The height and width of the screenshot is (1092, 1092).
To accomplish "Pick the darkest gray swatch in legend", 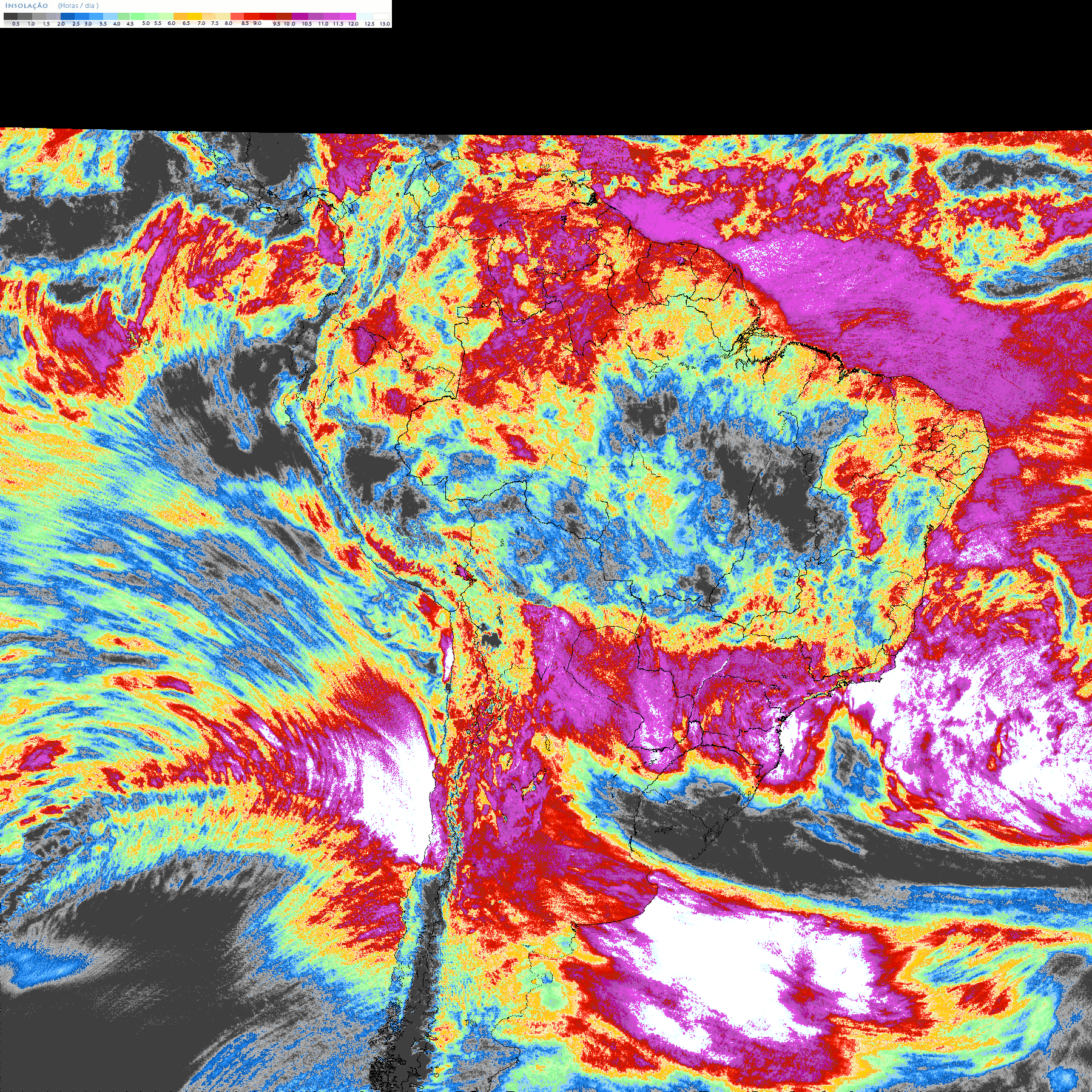I will [x=10, y=16].
